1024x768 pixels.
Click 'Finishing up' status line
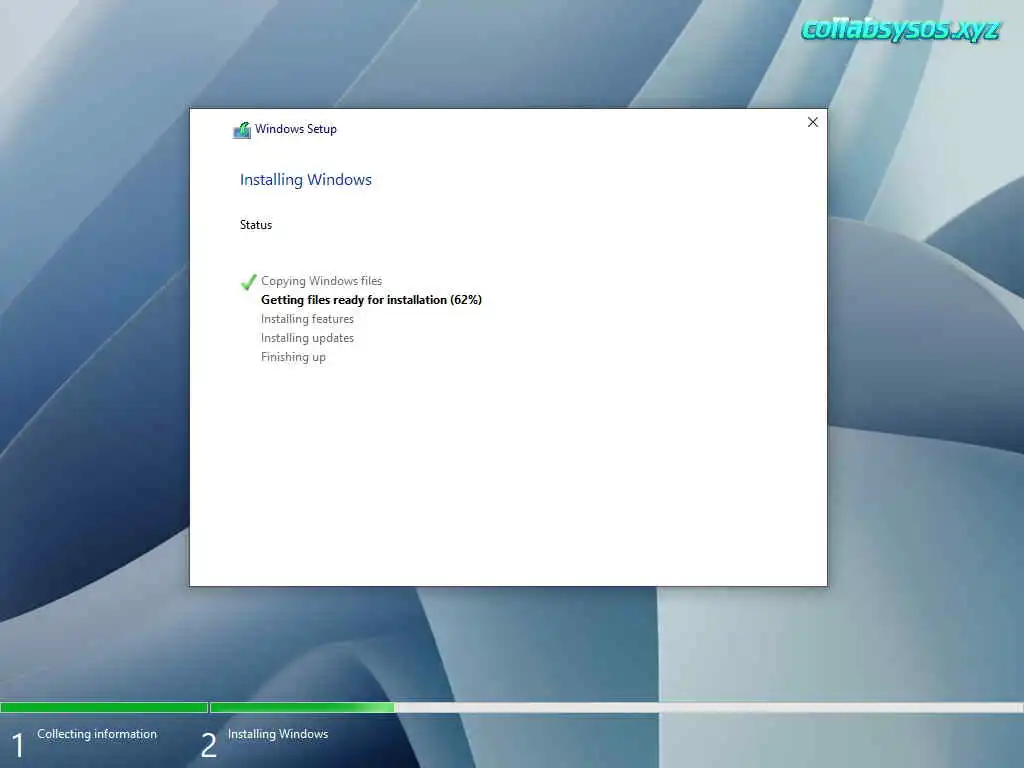click(293, 357)
